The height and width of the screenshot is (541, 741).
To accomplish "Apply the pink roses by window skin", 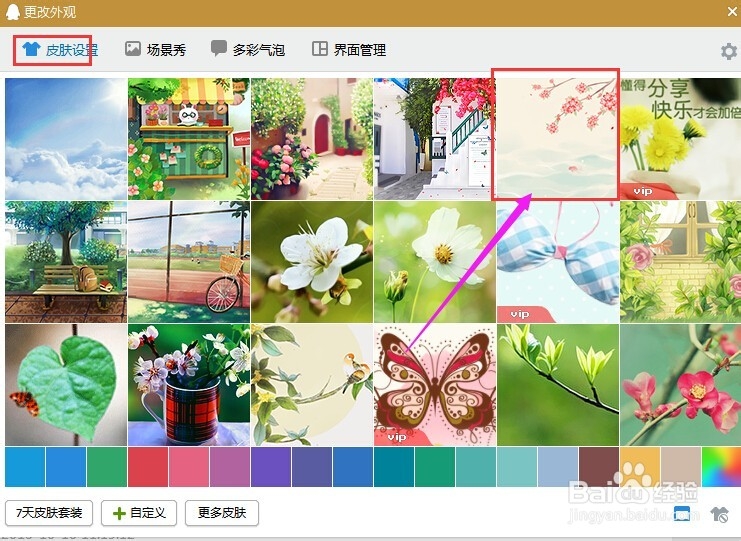I will pyautogui.click(x=681, y=262).
